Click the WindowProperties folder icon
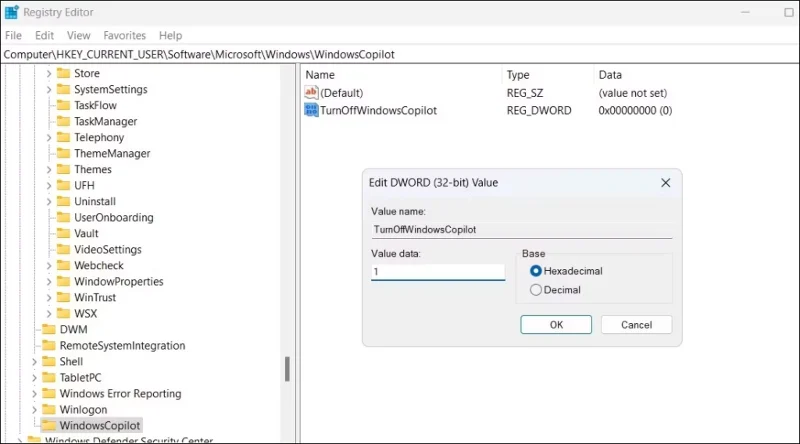 click(x=63, y=281)
